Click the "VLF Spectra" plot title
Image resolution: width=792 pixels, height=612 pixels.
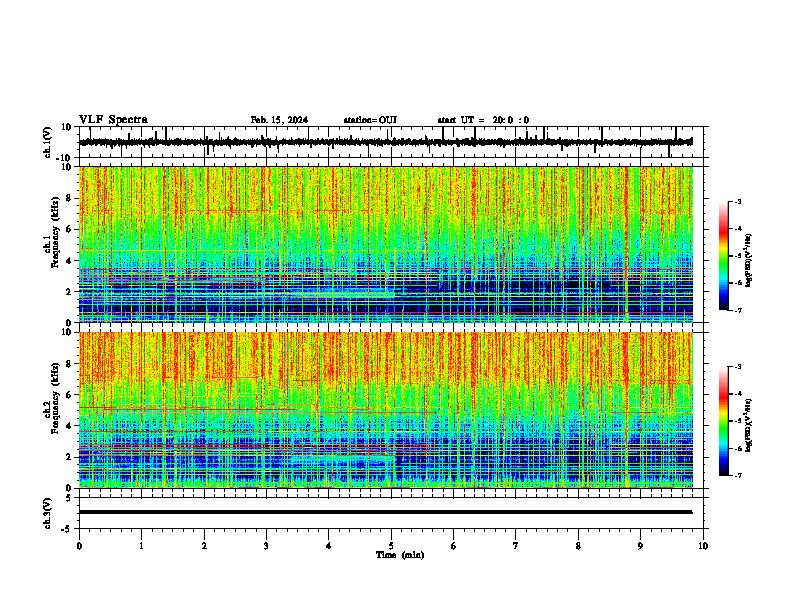[113, 120]
